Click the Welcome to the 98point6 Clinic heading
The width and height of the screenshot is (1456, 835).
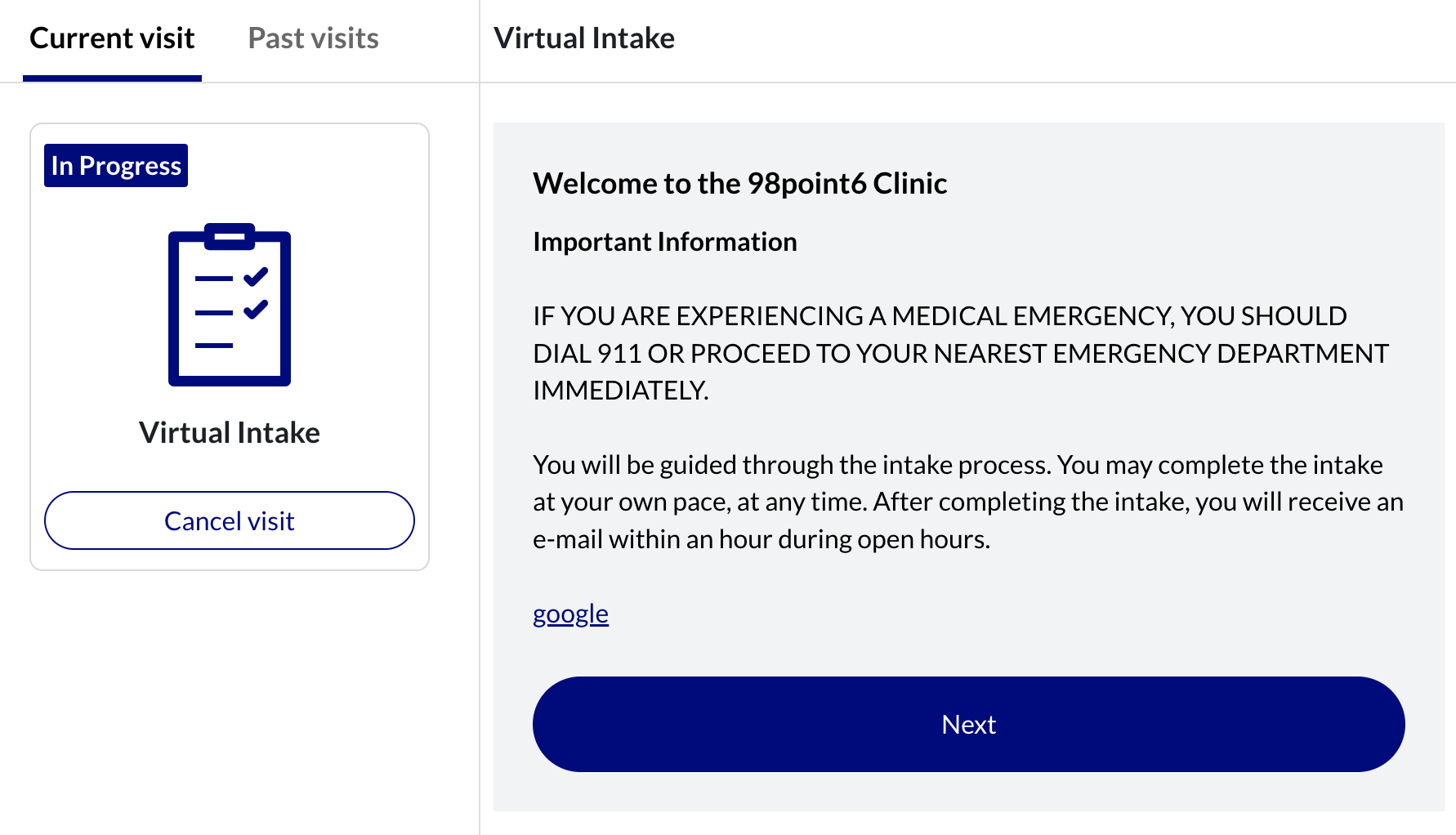tap(739, 183)
